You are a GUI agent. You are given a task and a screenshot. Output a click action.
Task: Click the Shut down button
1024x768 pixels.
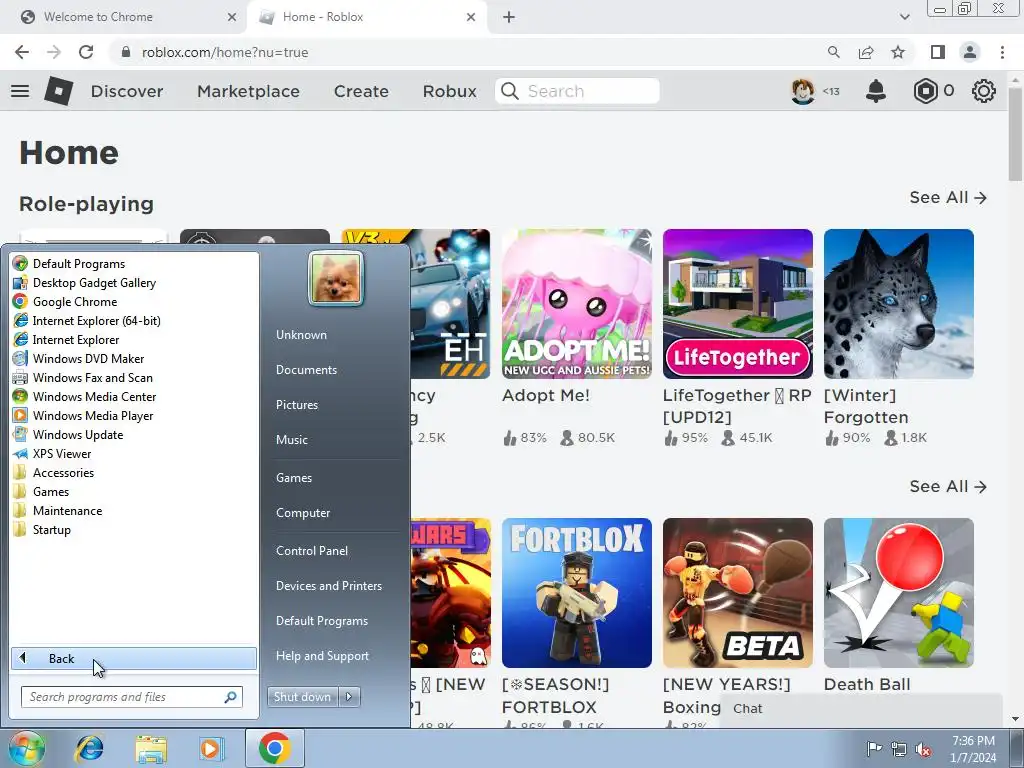coord(302,697)
